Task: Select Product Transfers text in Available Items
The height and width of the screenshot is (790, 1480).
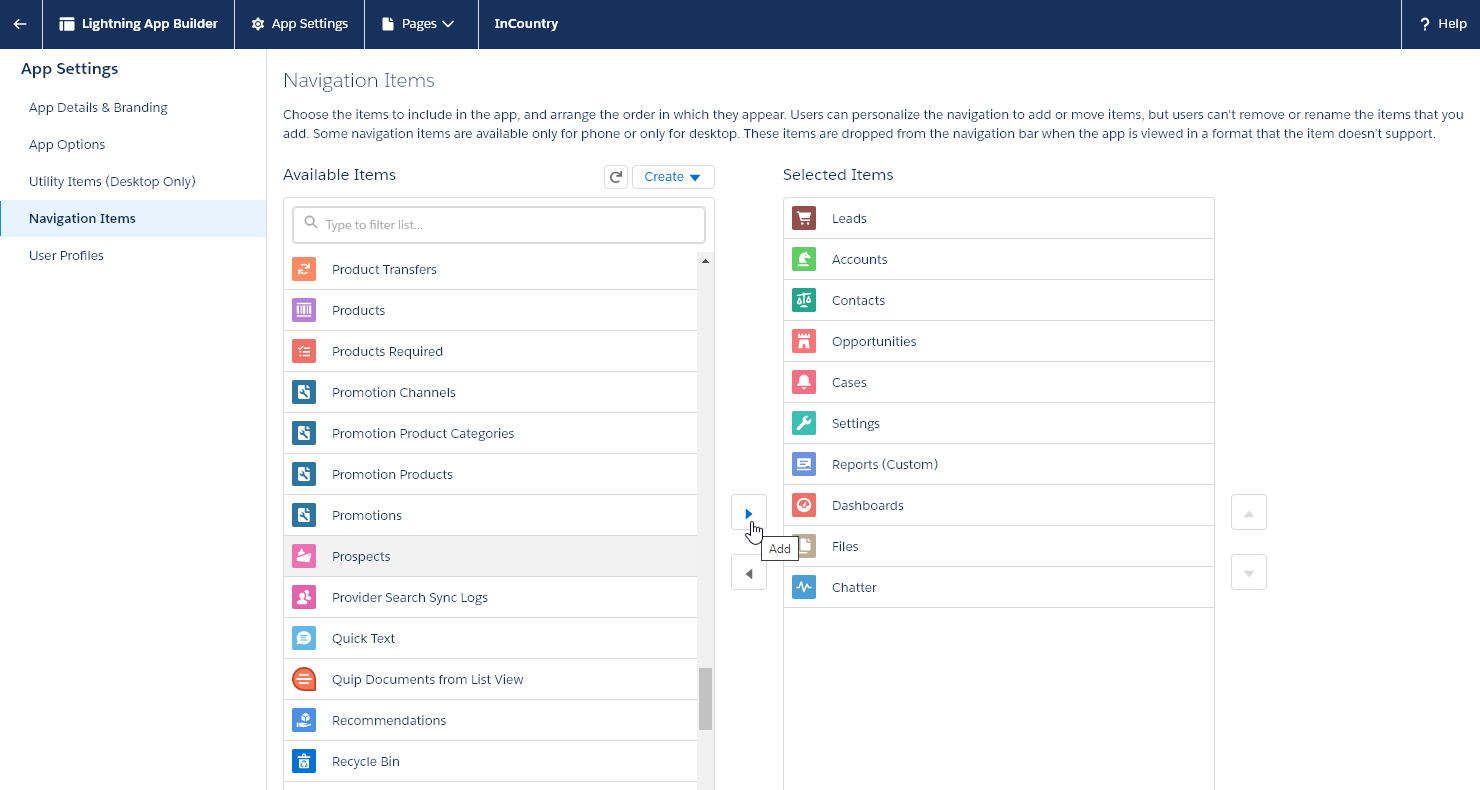Action: pos(384,270)
